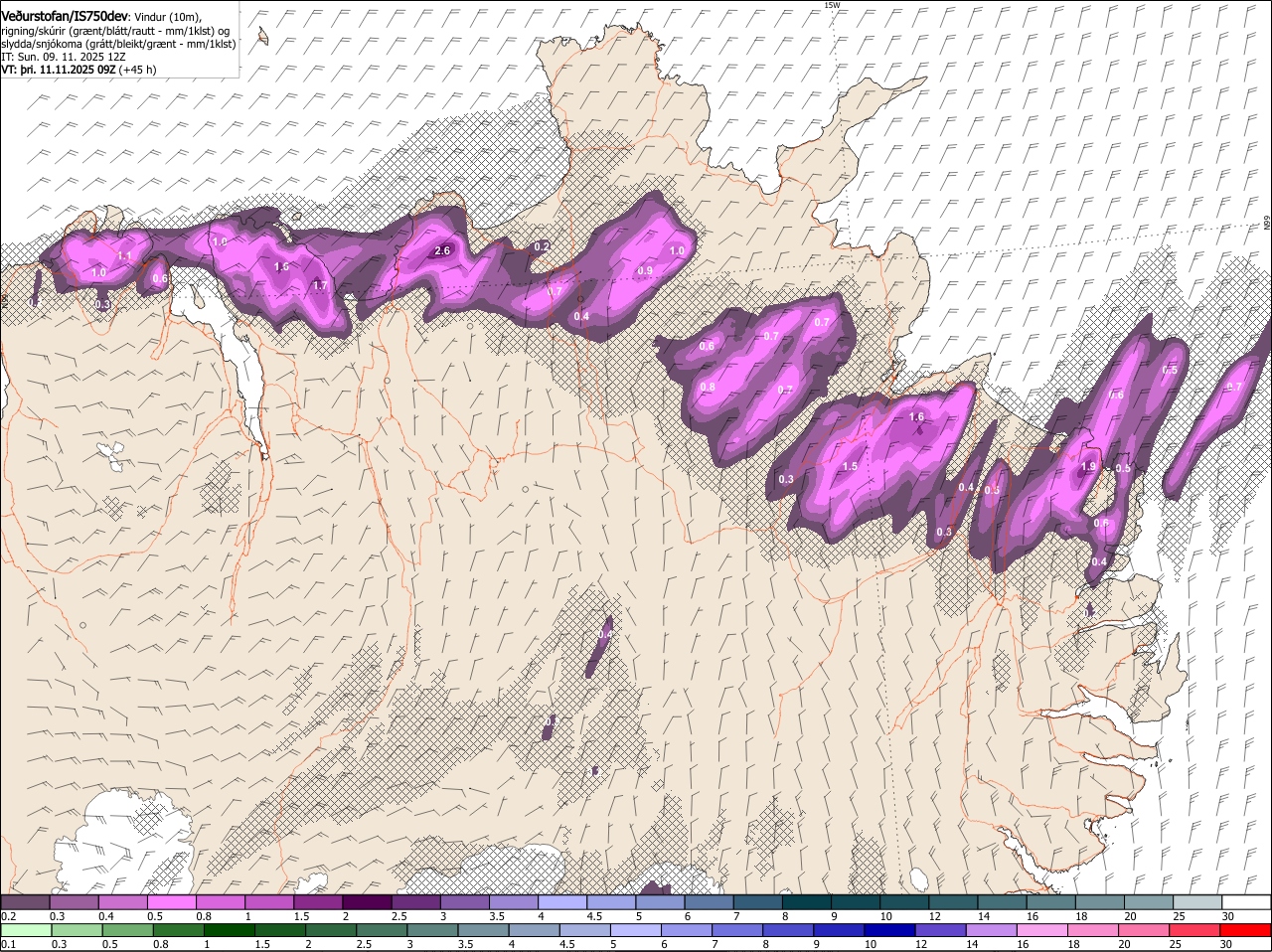Click the pink rain swatch labeled 18
Image resolution: width=1272 pixels, height=952 pixels.
click(x=1092, y=930)
